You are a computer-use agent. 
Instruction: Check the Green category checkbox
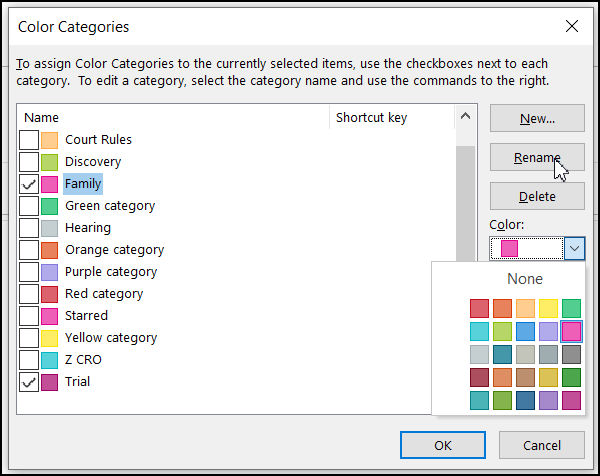(x=29, y=206)
